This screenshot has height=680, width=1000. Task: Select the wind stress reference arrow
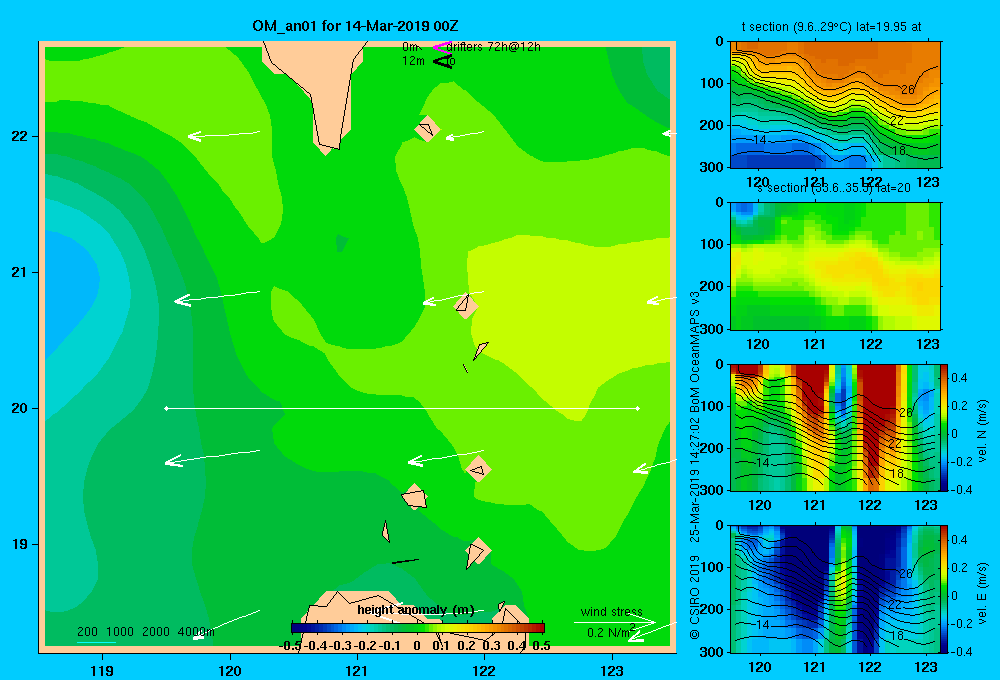click(x=615, y=622)
